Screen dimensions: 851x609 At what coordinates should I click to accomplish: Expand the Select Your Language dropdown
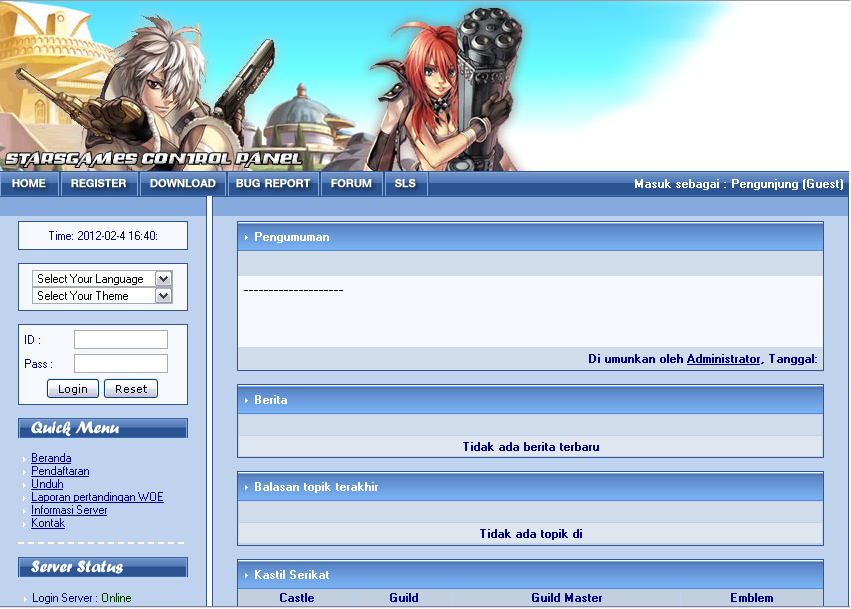pos(102,278)
